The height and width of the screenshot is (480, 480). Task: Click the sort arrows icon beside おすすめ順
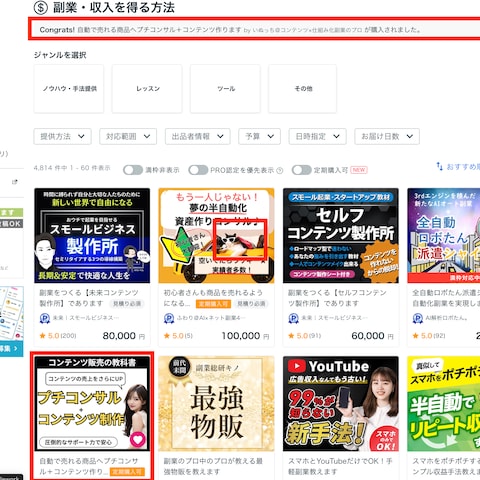[x=440, y=166]
